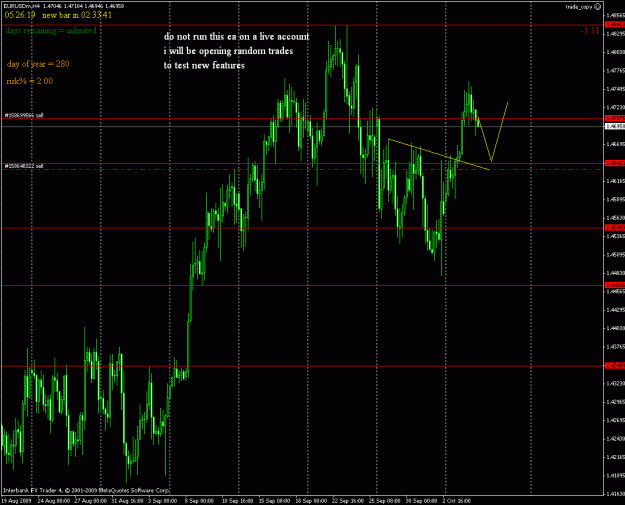Click the '18 Sep 00:00' time axis label
This screenshot has width=625, height=505.
(312, 501)
